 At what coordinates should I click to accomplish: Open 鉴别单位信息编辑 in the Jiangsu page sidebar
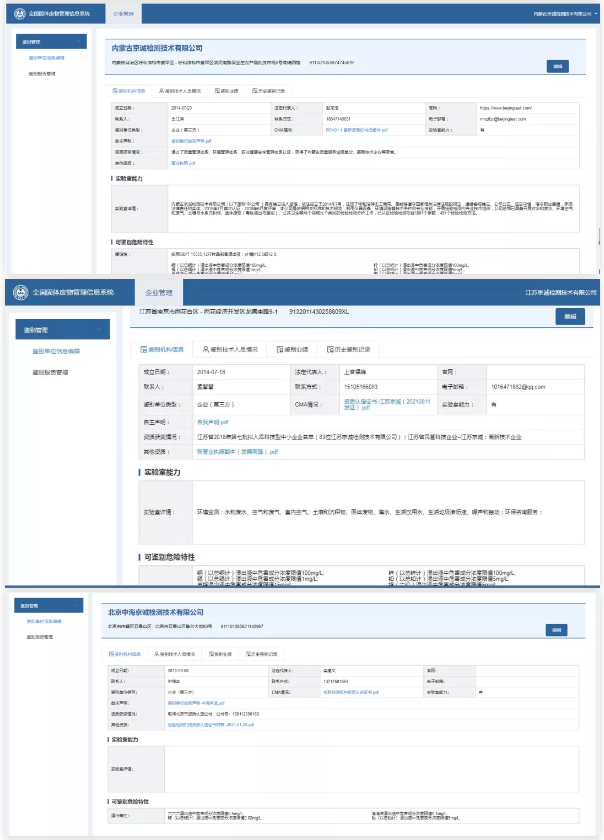pos(56,351)
